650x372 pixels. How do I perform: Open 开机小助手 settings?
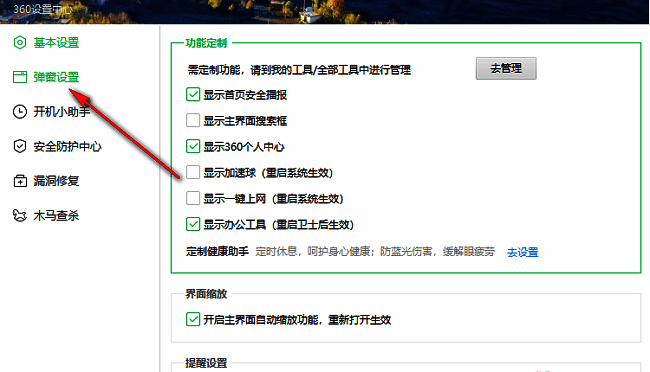(61, 112)
